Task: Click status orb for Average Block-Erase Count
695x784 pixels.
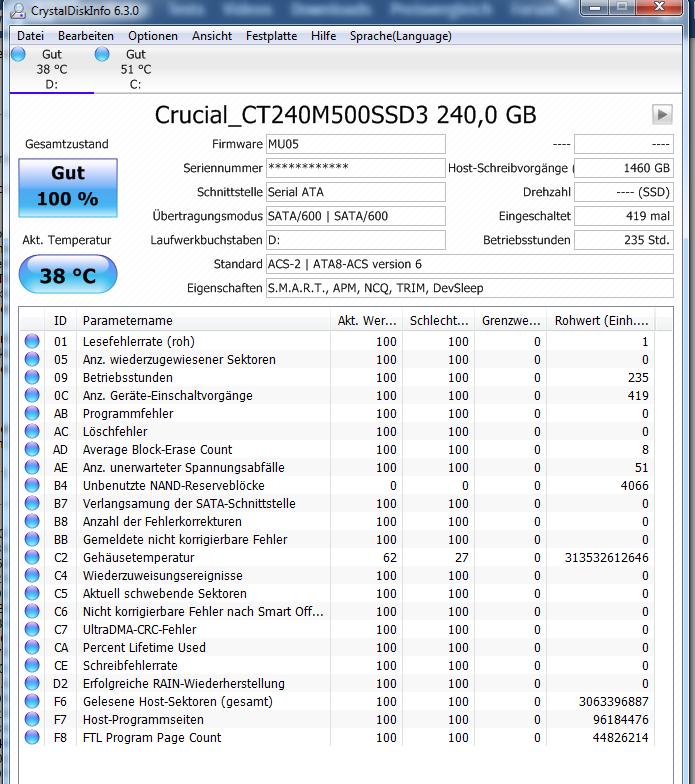Action: [32, 449]
